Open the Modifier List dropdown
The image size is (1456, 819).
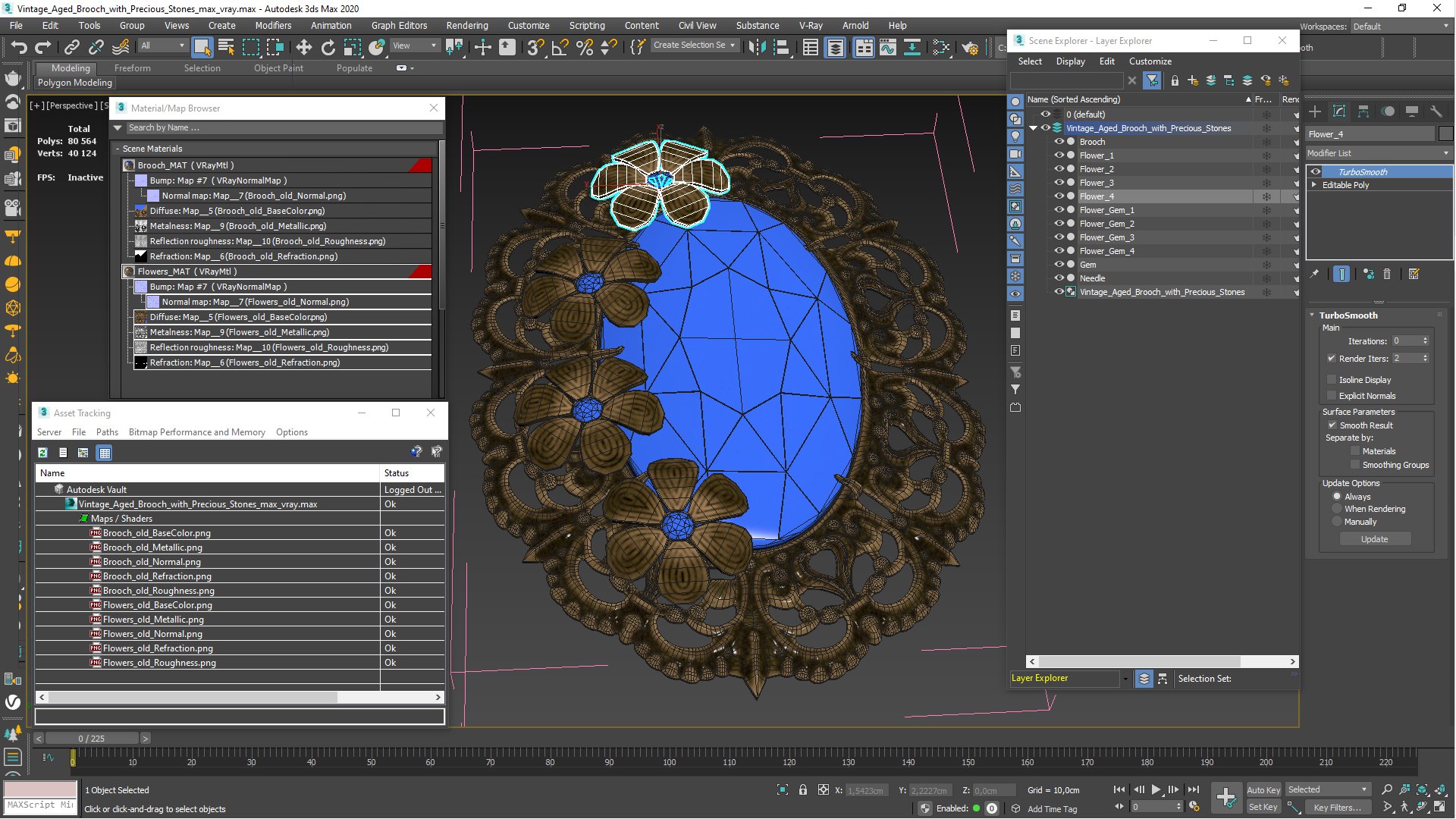(1378, 153)
